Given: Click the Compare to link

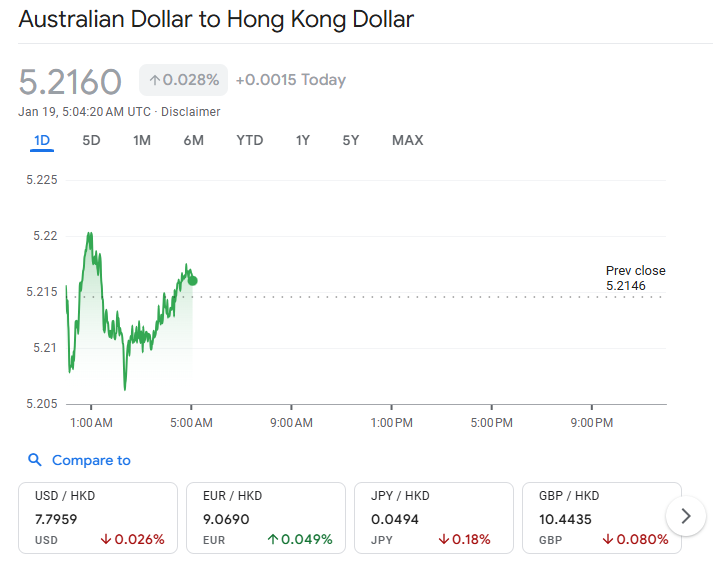Looking at the screenshot, I should click(91, 460).
